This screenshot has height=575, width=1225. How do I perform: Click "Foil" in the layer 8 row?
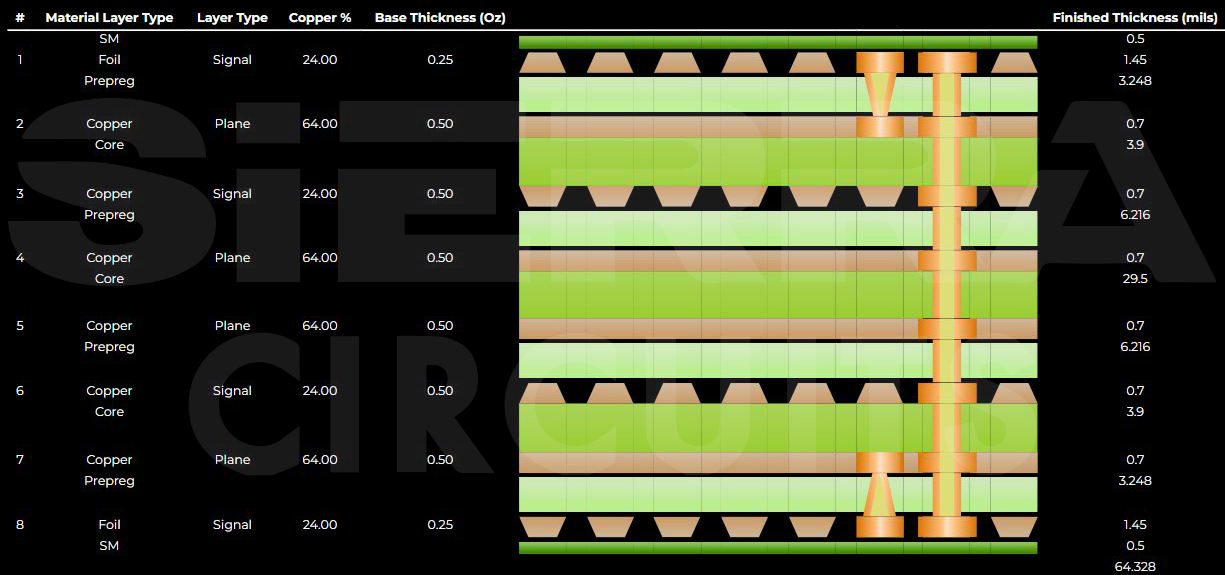[x=109, y=525]
